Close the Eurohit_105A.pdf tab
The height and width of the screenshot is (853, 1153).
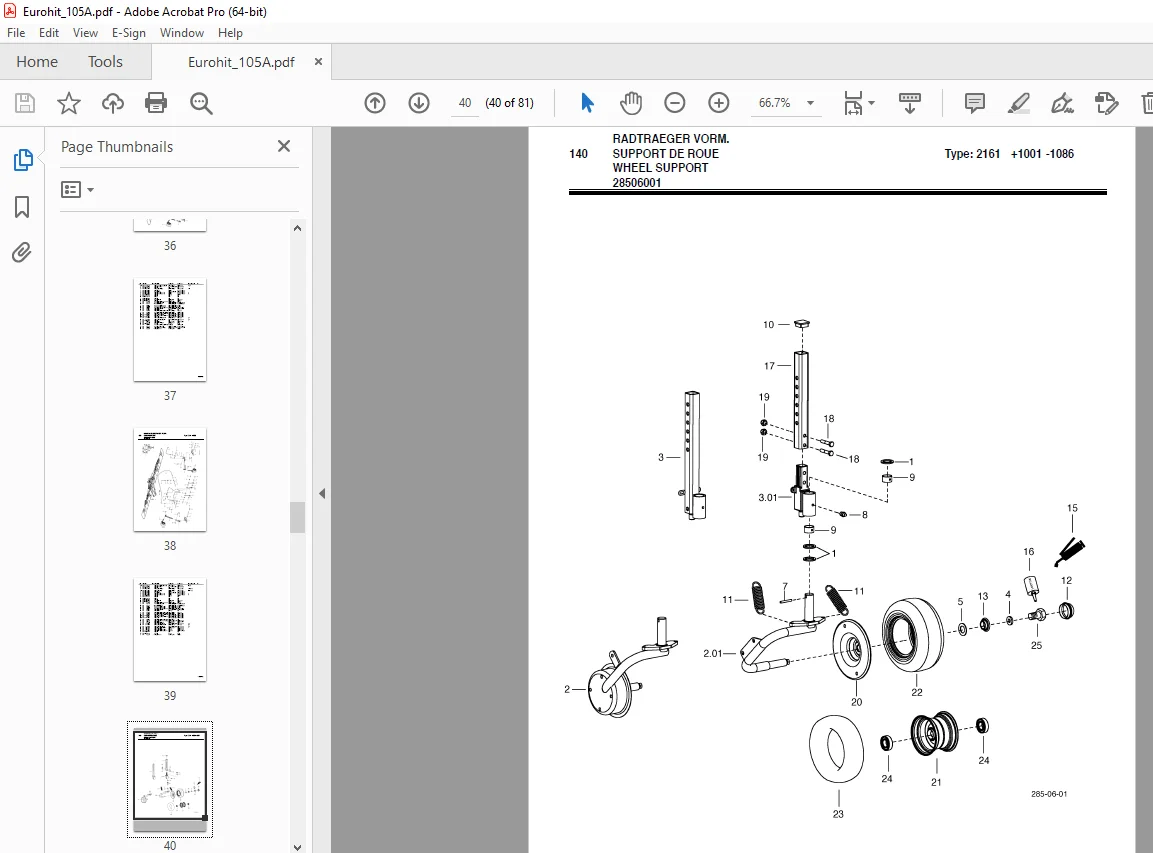(x=318, y=62)
